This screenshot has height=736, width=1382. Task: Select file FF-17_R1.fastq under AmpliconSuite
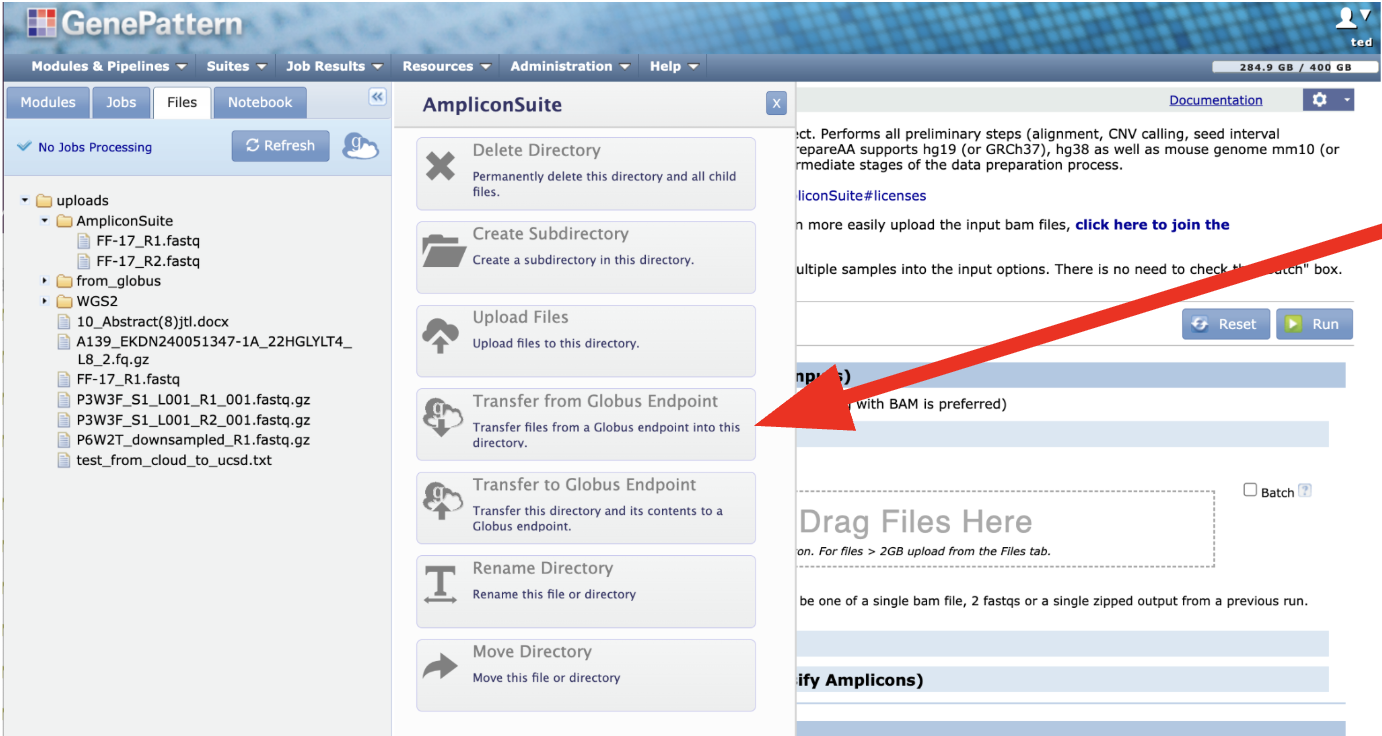pos(148,241)
